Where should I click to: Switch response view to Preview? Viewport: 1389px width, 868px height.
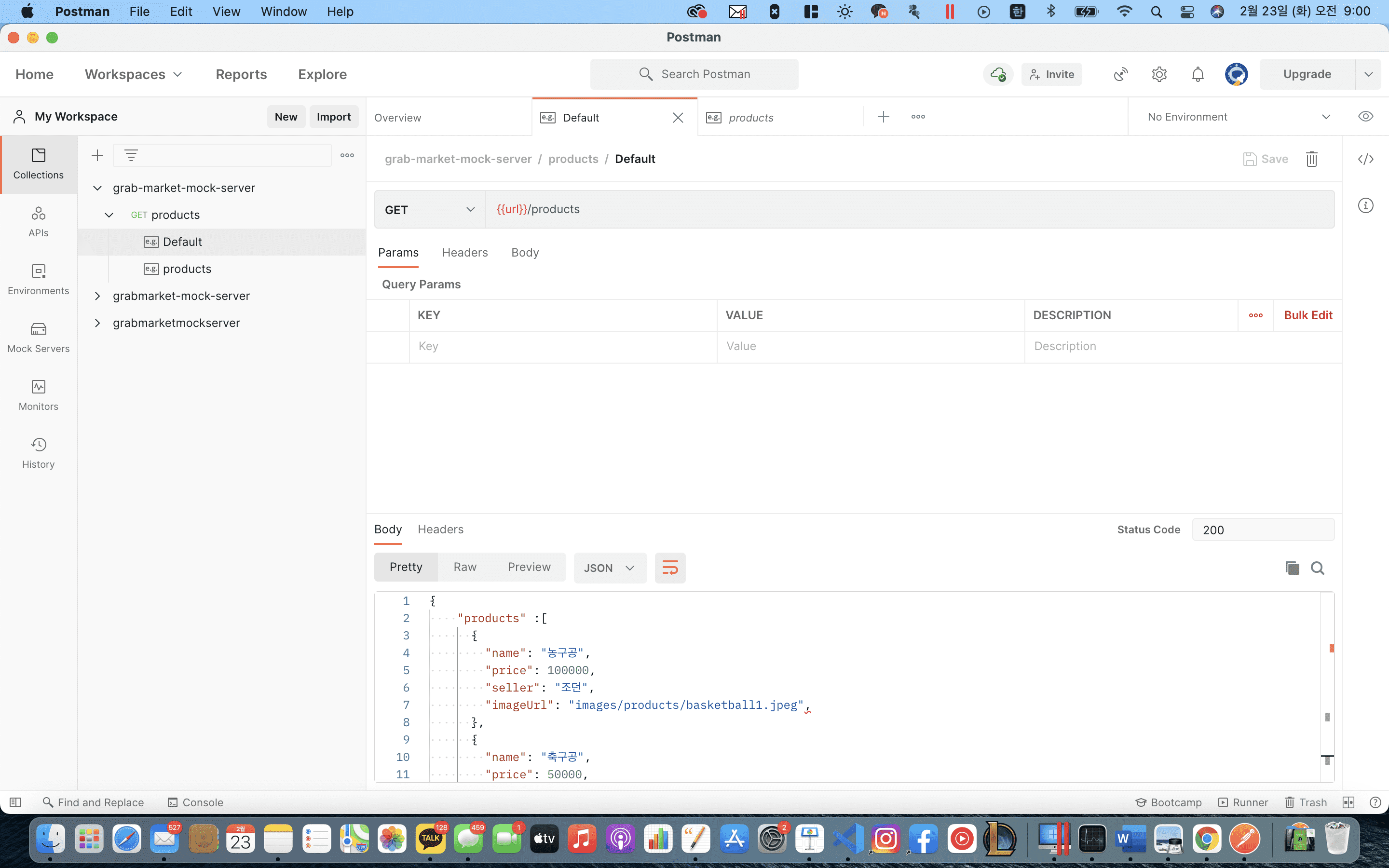pos(529,567)
